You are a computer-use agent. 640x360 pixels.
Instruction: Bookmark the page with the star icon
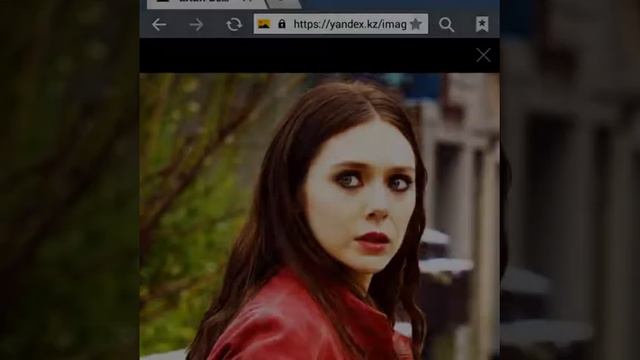416,24
